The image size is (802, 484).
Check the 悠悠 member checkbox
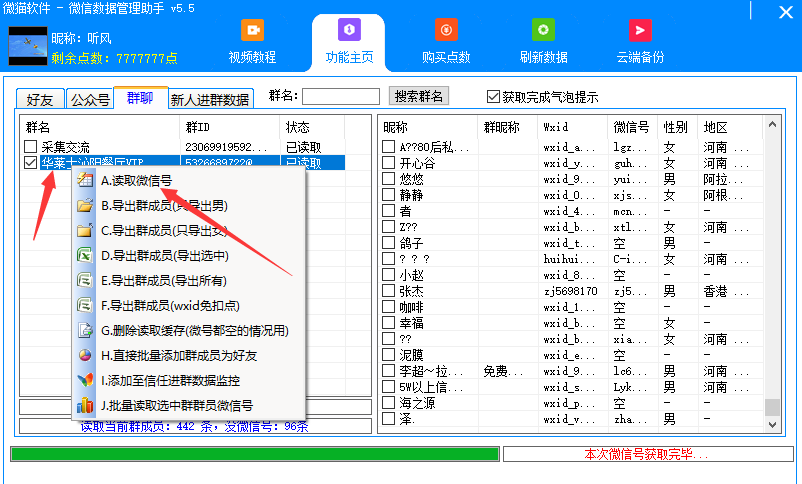389,179
